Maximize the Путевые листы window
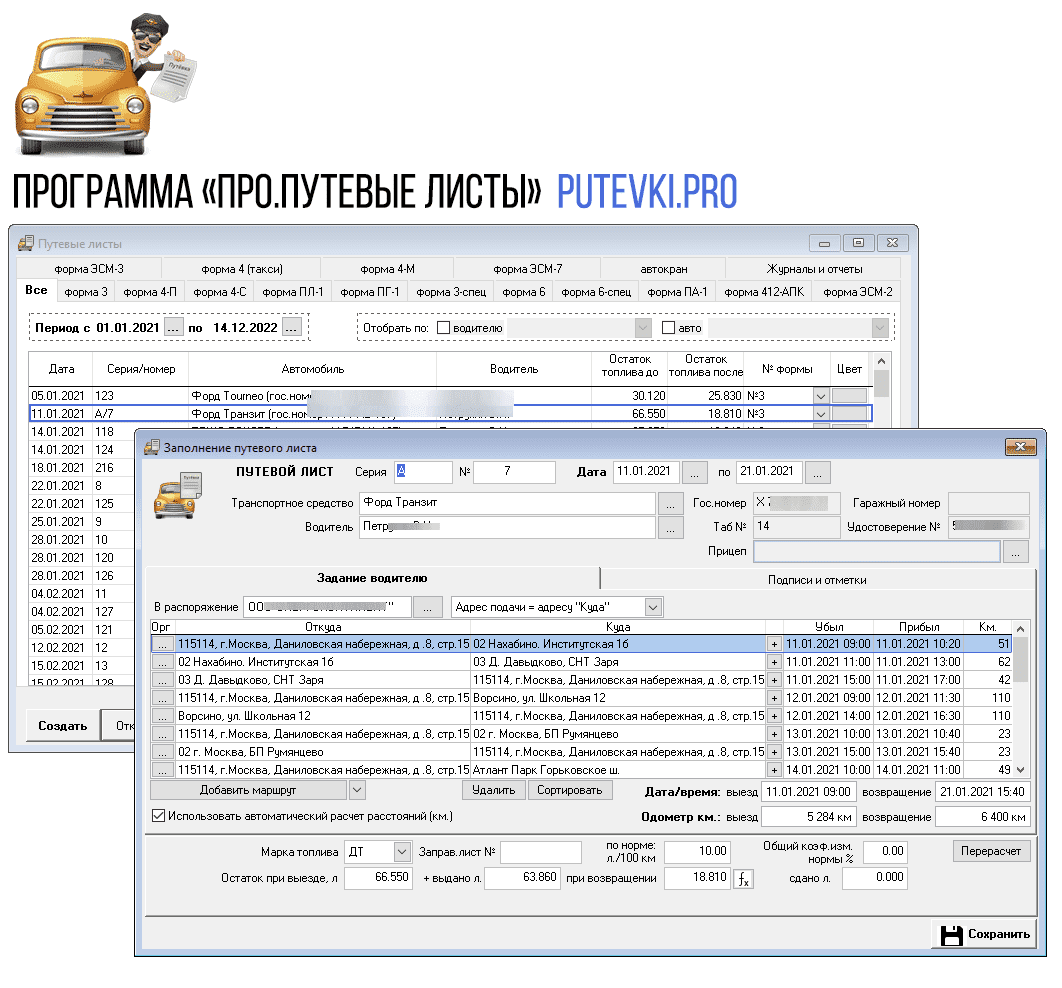 (x=858, y=243)
